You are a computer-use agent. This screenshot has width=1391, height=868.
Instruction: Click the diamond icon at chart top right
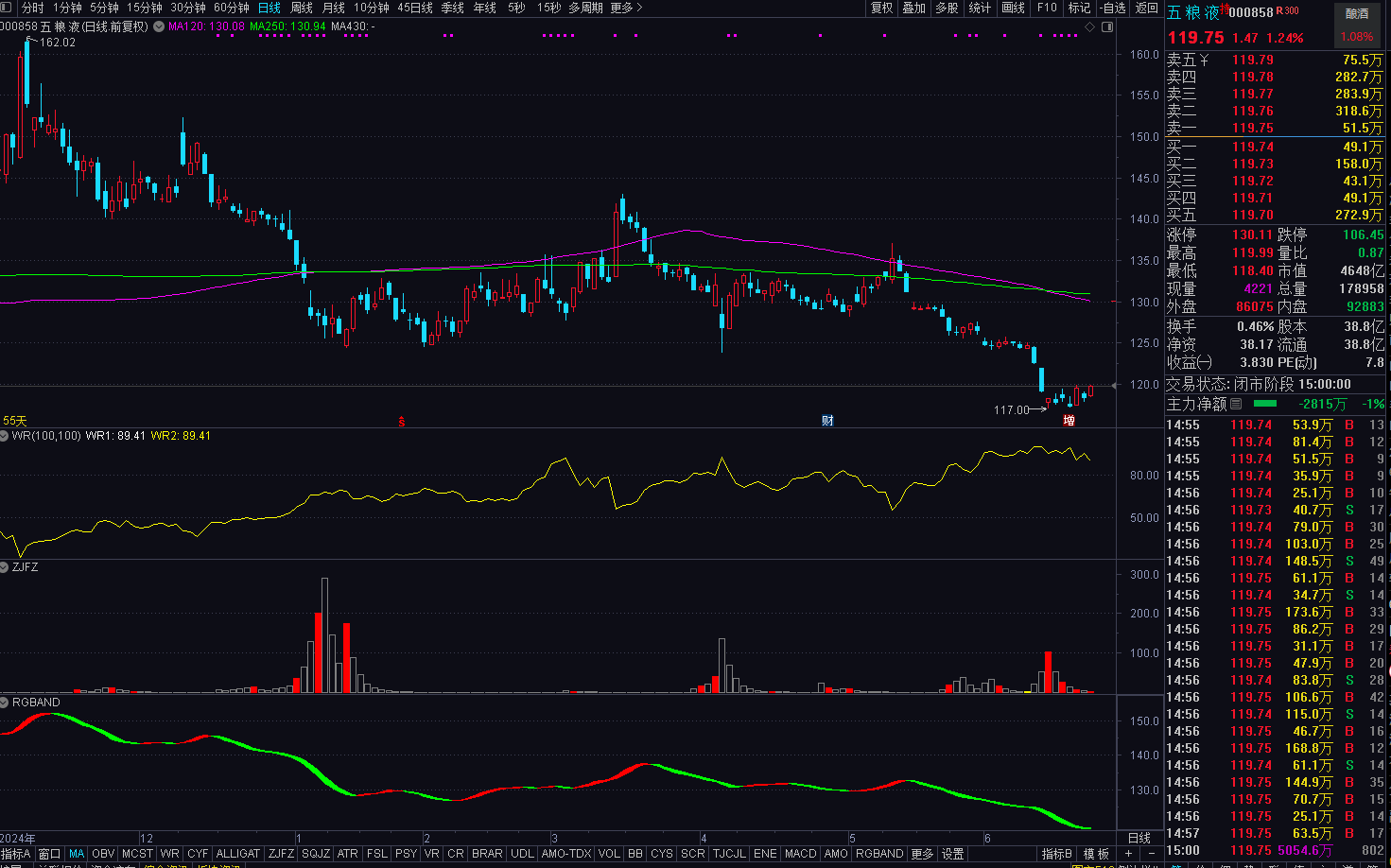coord(1090,26)
